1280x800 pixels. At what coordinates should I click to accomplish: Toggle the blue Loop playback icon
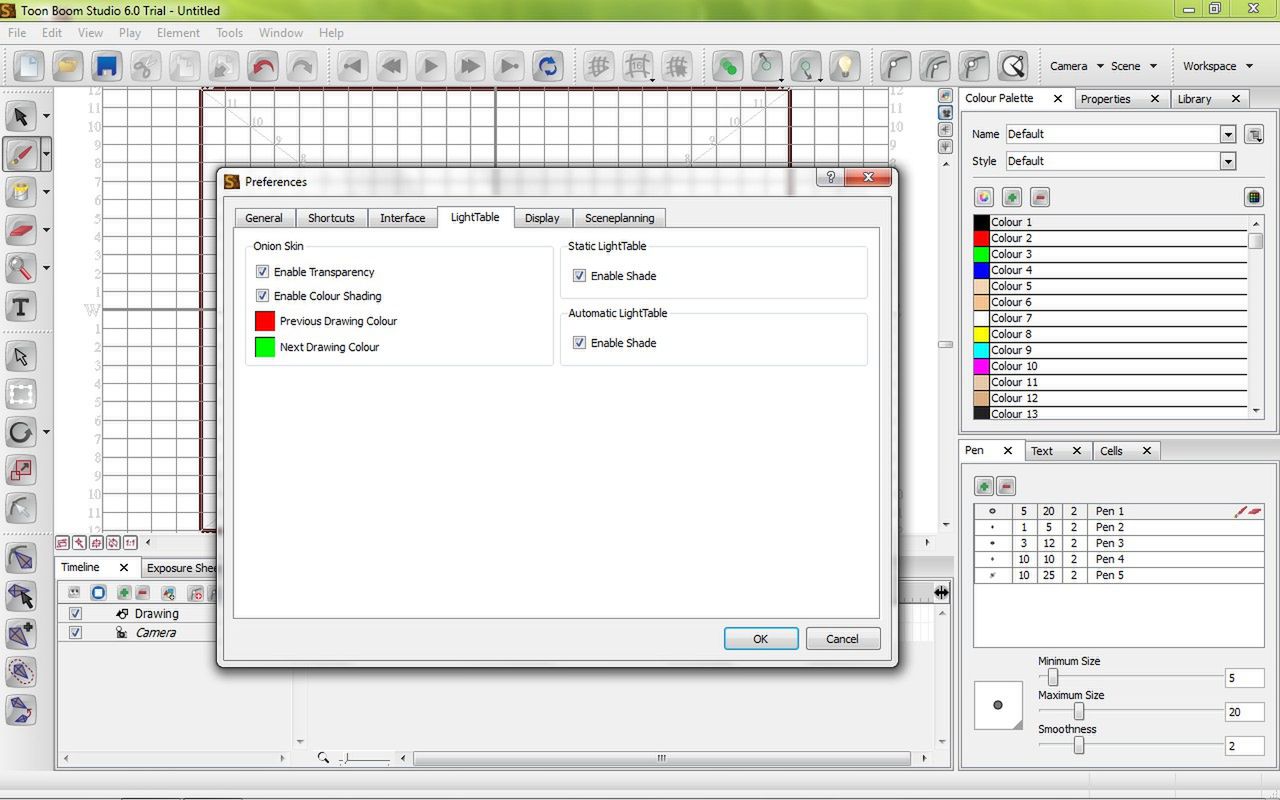click(548, 66)
